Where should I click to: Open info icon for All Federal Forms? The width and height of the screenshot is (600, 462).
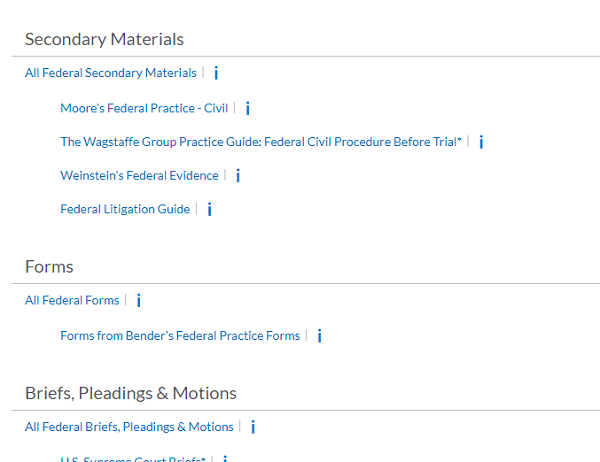pos(138,300)
